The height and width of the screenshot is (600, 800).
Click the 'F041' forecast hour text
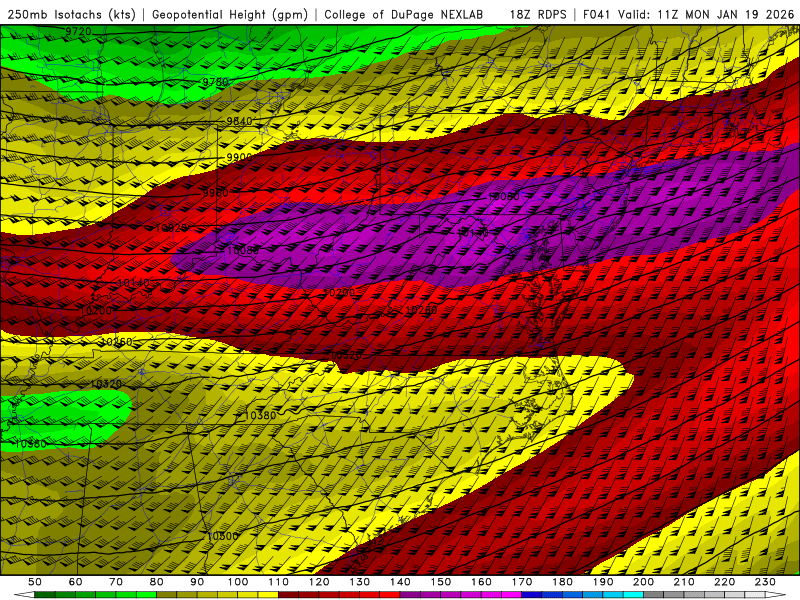pyautogui.click(x=596, y=15)
